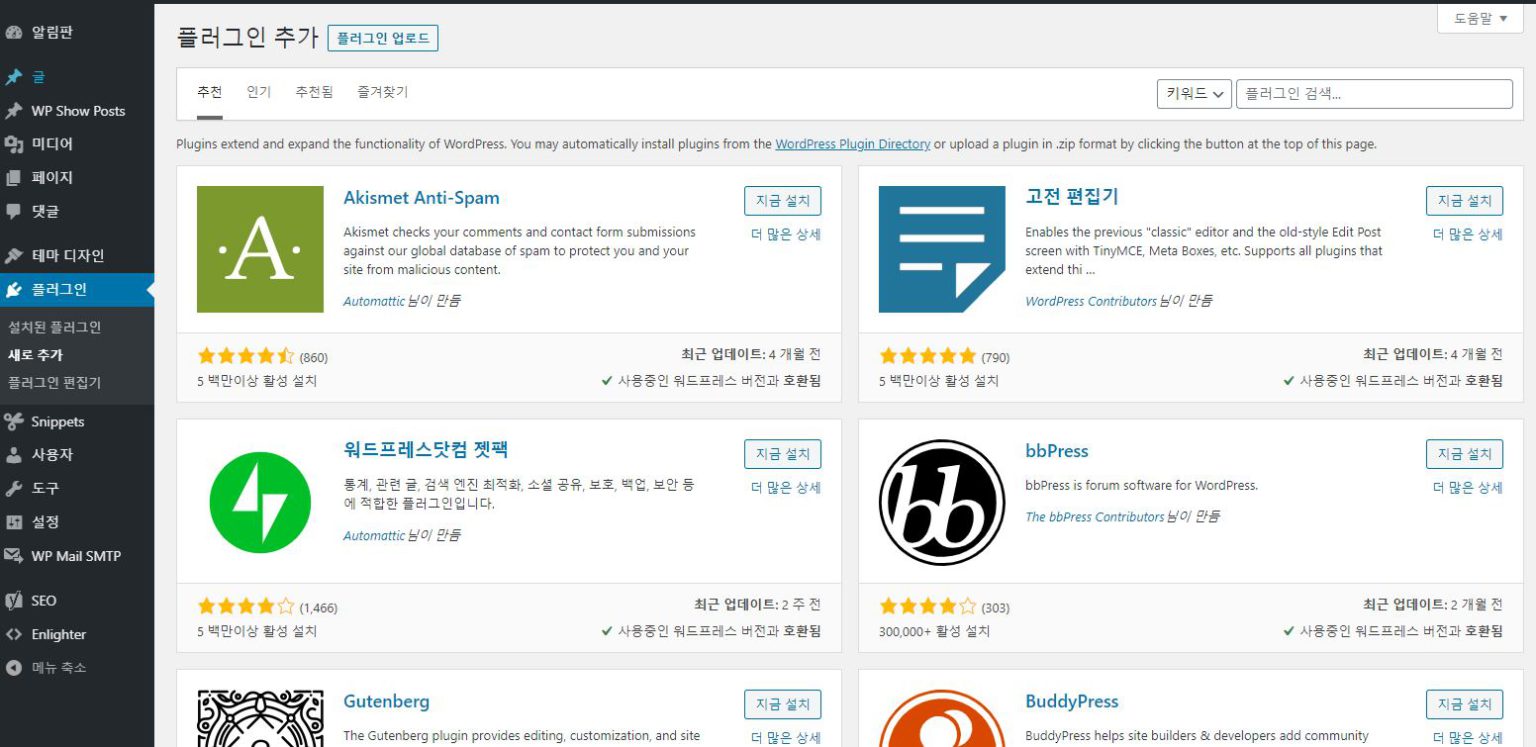Open the SEO menu in sidebar
The image size is (1536, 747).
pos(43,600)
